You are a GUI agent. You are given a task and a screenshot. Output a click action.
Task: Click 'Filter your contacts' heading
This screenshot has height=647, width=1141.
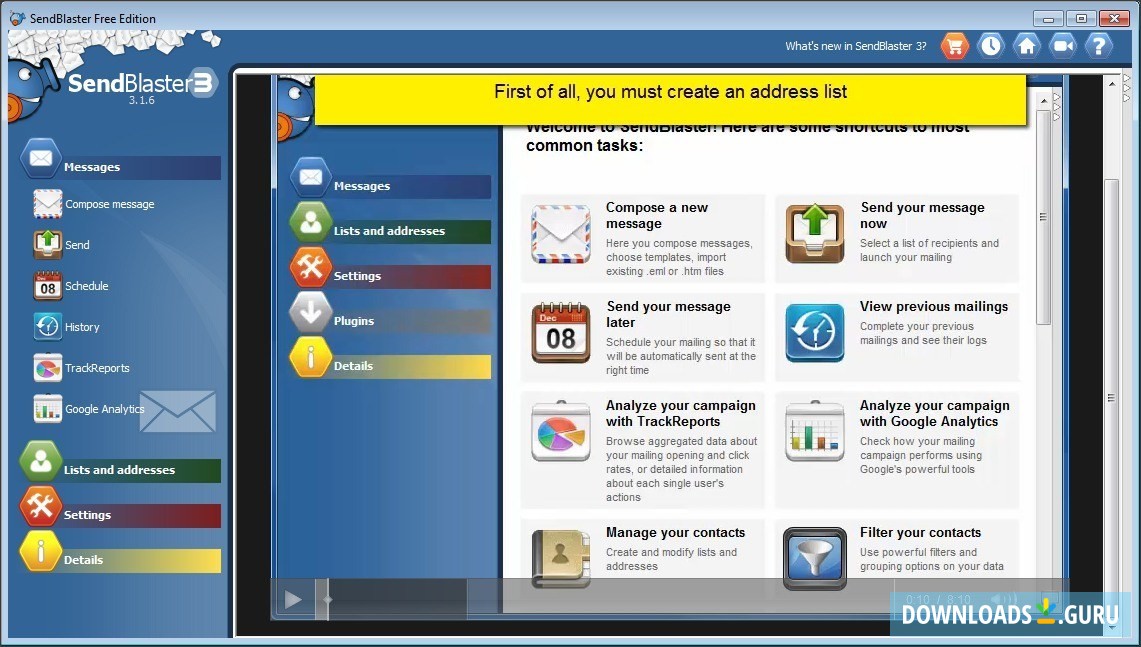pos(921,533)
